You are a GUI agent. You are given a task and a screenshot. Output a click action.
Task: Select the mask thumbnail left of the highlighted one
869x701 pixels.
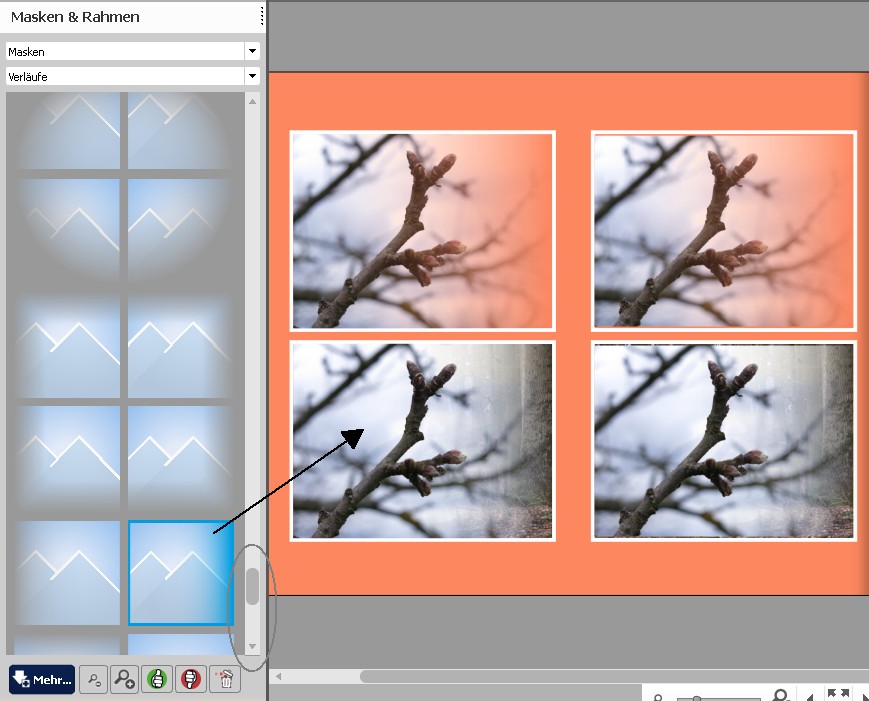coord(67,573)
